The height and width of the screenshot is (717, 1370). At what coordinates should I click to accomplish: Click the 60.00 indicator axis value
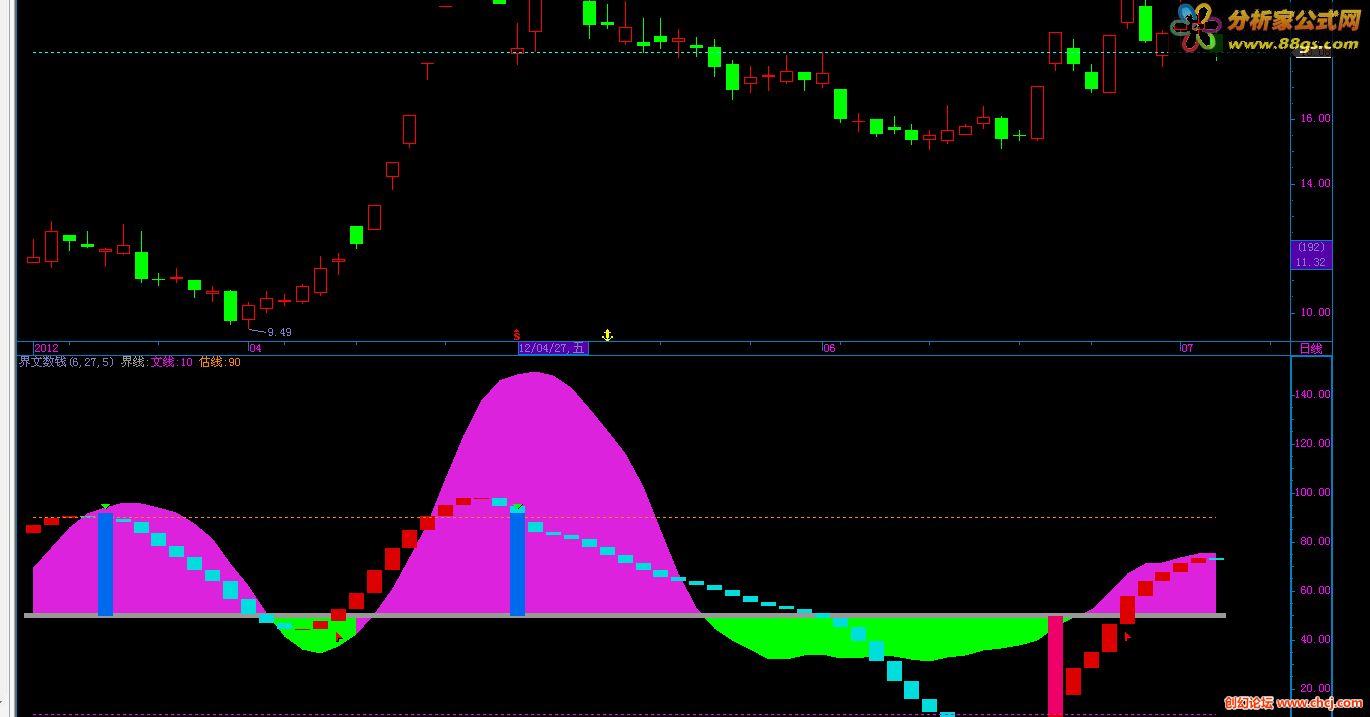point(1315,590)
